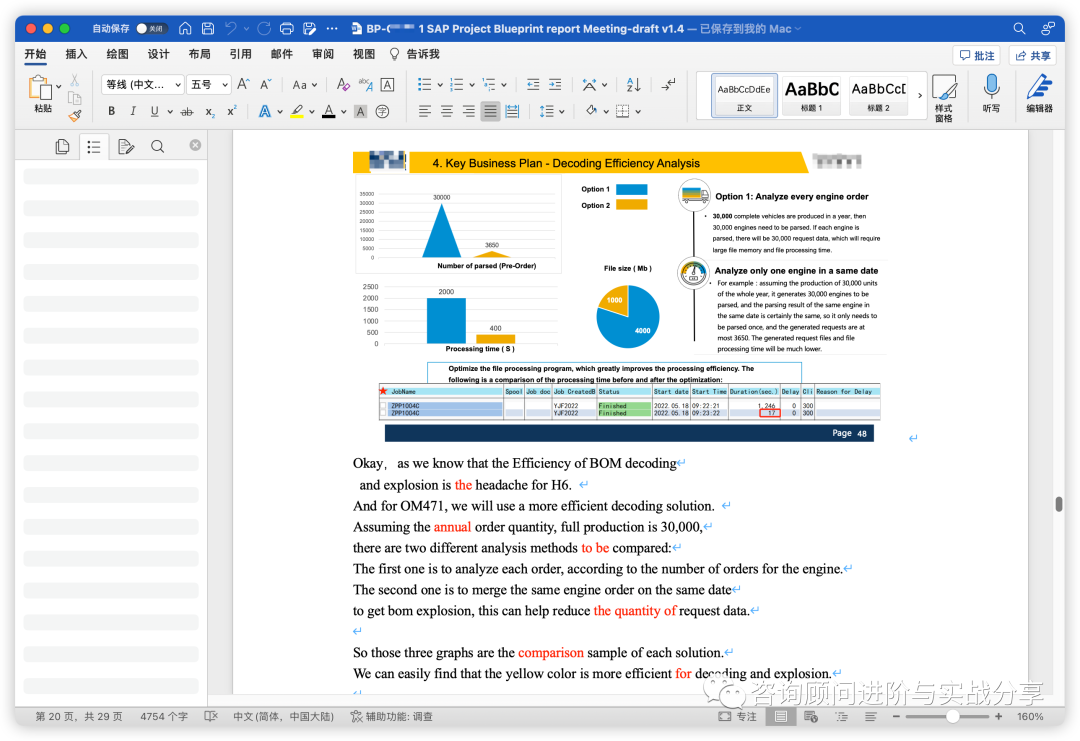
Task: Clear all formatting icon
Action: 343,84
